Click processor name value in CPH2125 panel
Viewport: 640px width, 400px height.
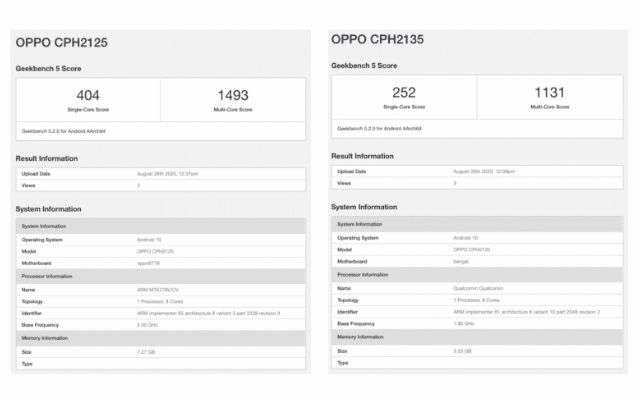point(158,290)
